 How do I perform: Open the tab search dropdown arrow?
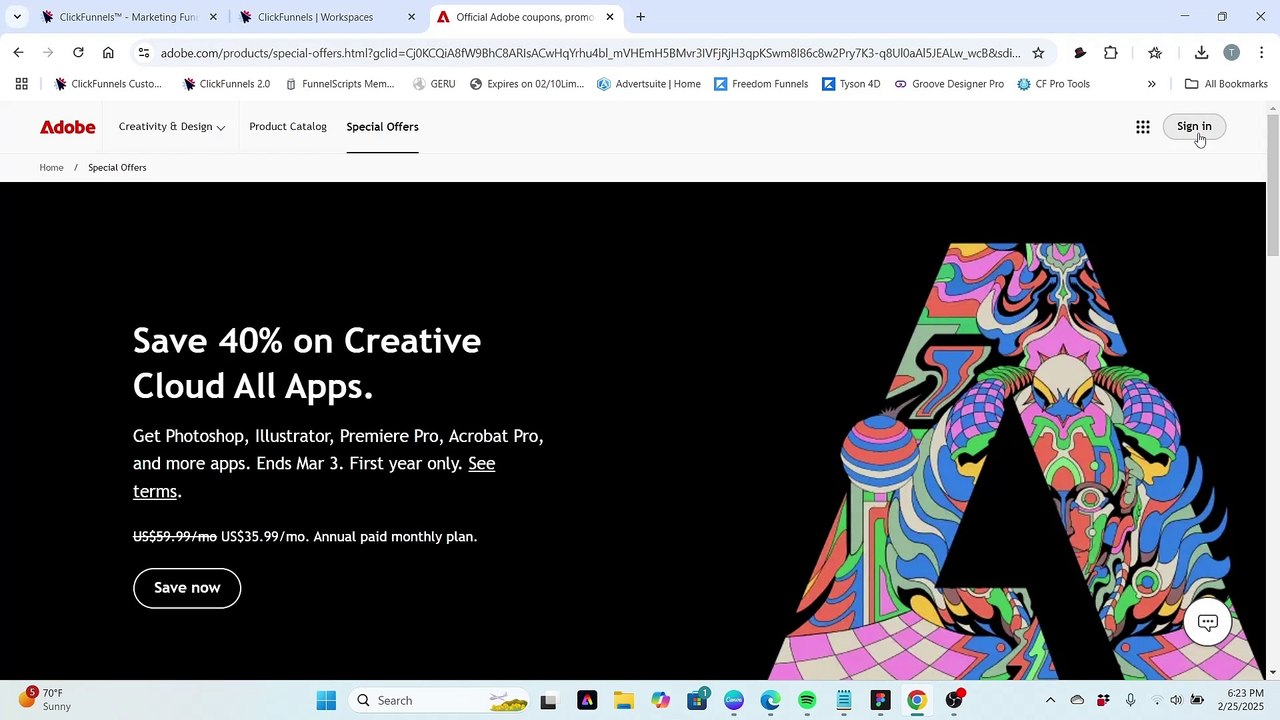coord(17,17)
